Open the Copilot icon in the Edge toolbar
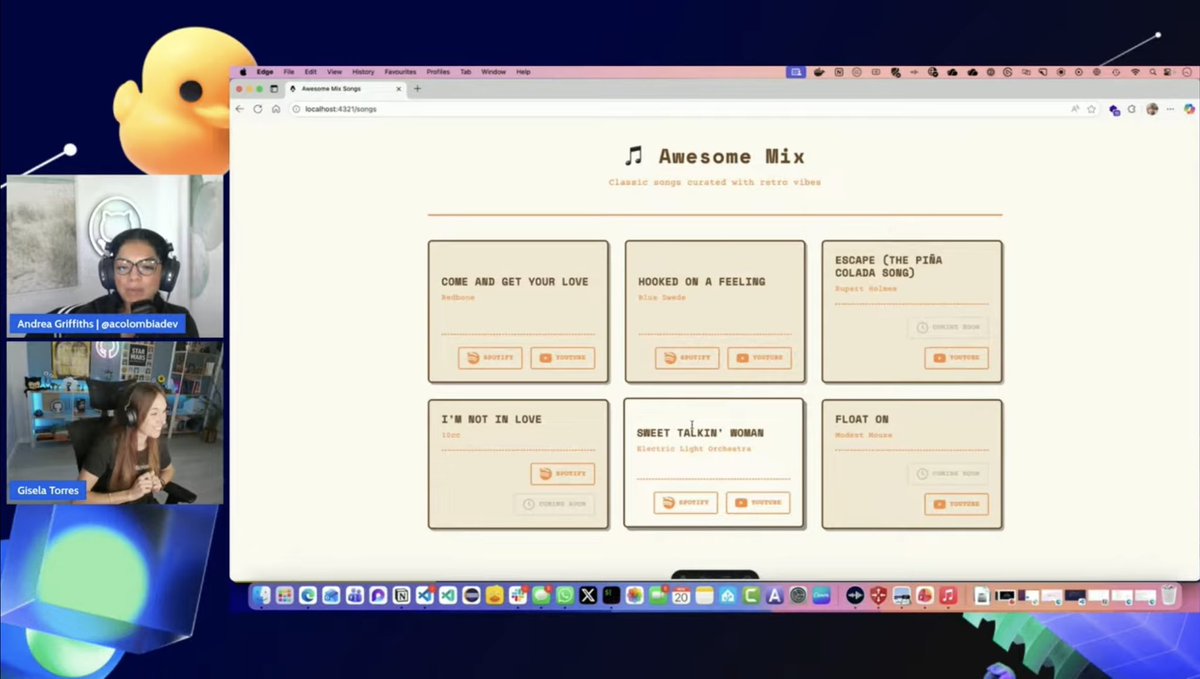 coord(1189,109)
